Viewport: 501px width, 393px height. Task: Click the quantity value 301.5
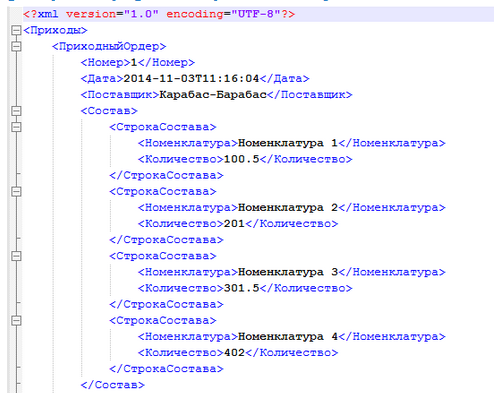[242, 288]
